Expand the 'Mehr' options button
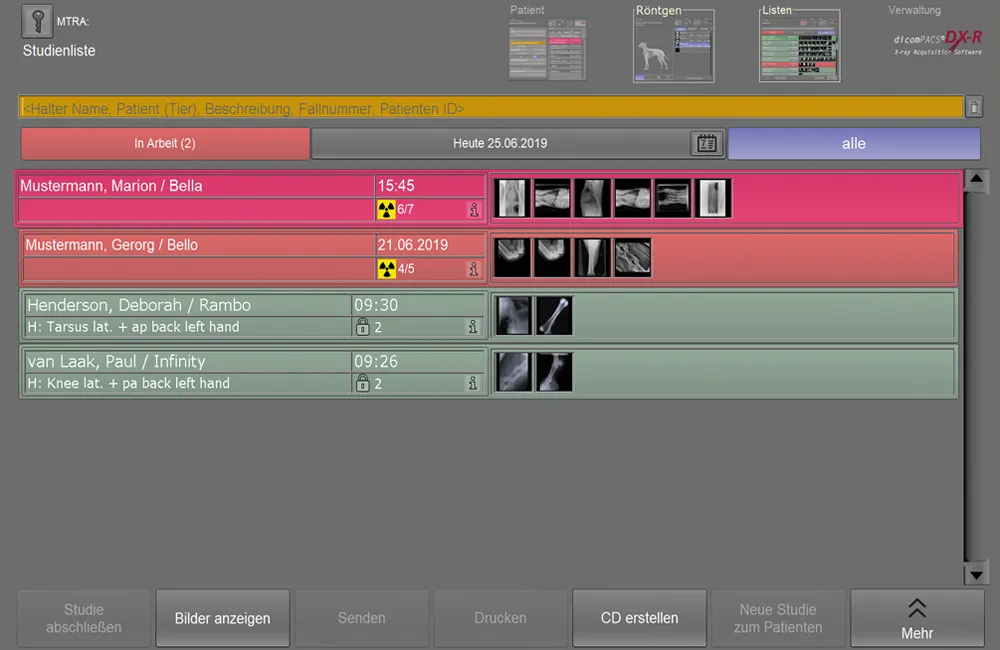This screenshot has height=650, width=1000. (916, 619)
